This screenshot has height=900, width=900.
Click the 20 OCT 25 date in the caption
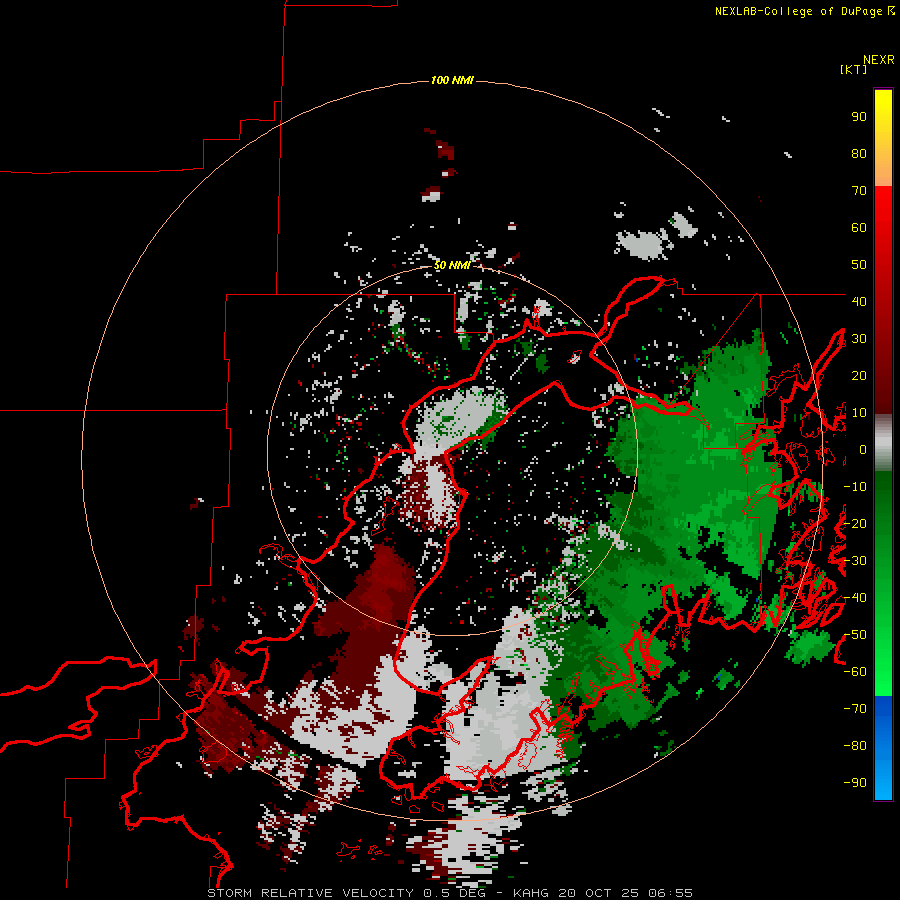click(x=599, y=893)
